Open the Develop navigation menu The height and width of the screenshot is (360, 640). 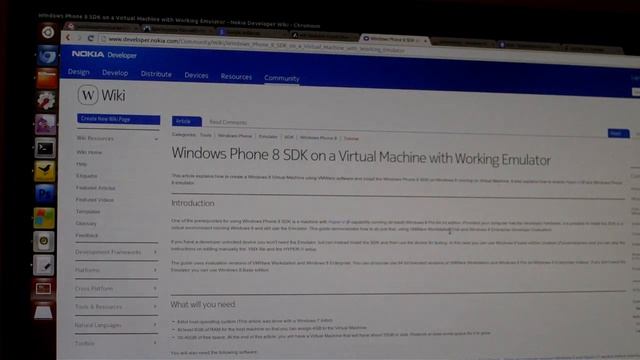[x=115, y=73]
